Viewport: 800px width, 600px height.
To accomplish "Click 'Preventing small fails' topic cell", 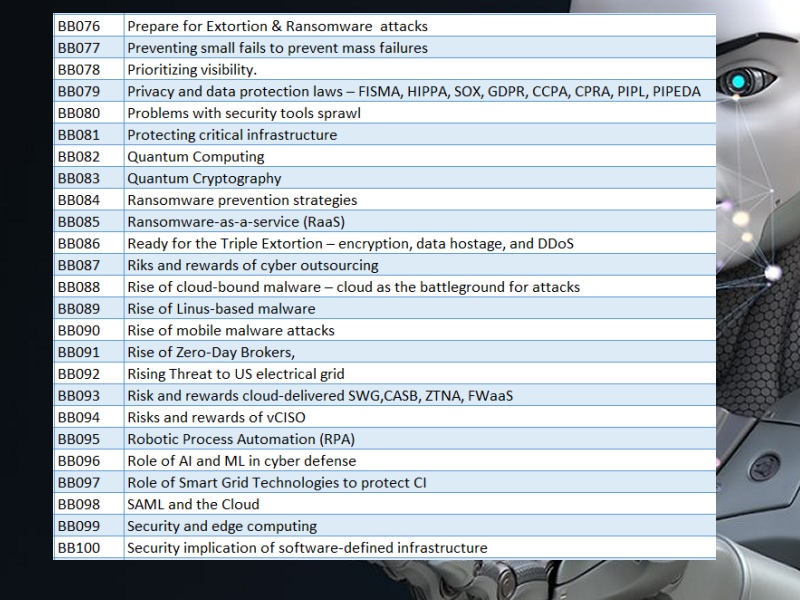I will point(277,48).
